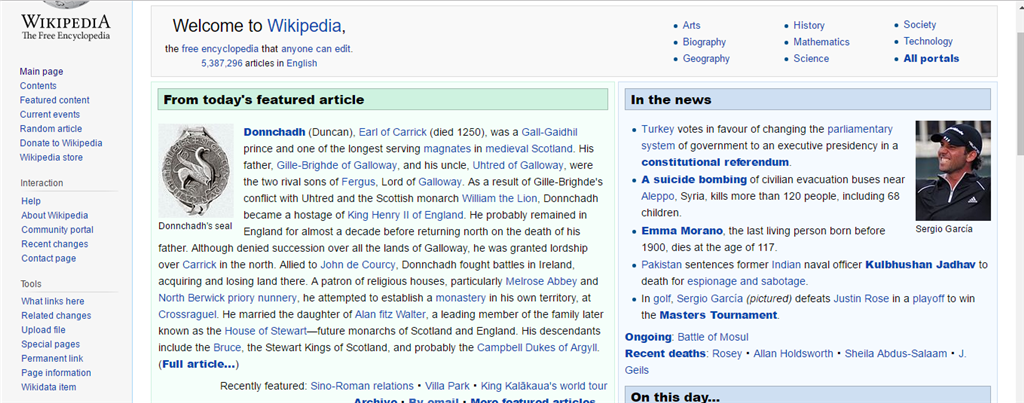Open English link below the welcome heading
Image resolution: width=1024 pixels, height=403 pixels.
pyautogui.click(x=302, y=63)
